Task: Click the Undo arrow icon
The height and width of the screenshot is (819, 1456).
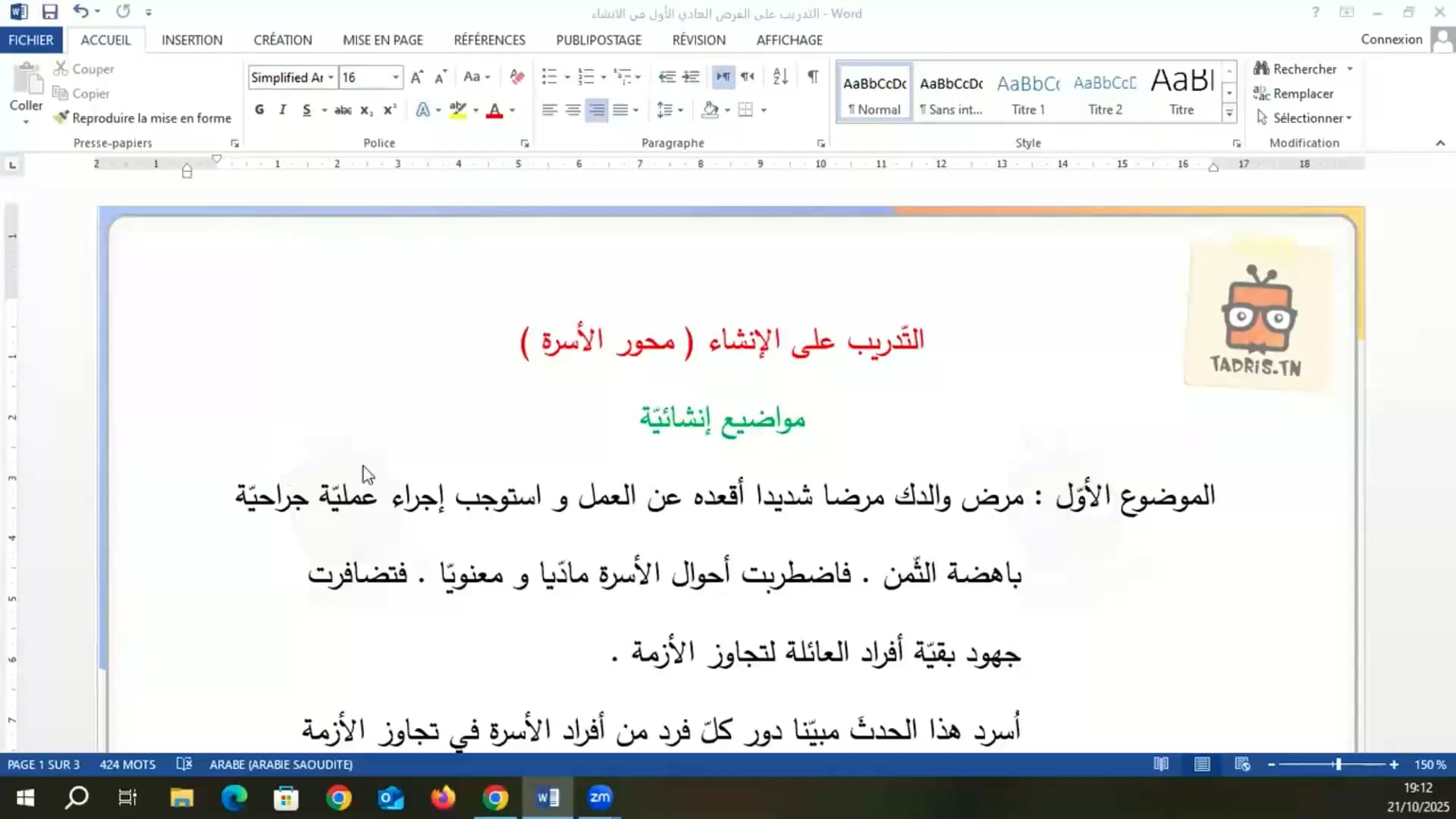Action: point(80,11)
